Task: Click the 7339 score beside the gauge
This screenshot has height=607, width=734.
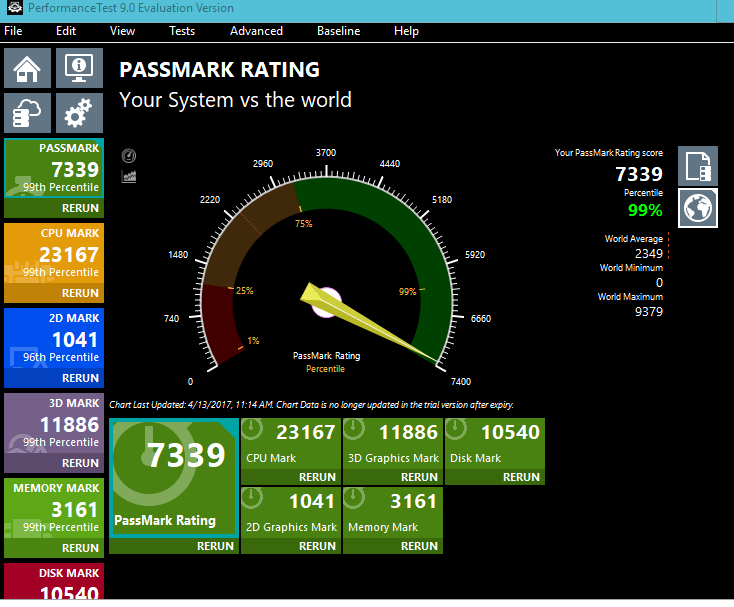Action: click(x=639, y=174)
